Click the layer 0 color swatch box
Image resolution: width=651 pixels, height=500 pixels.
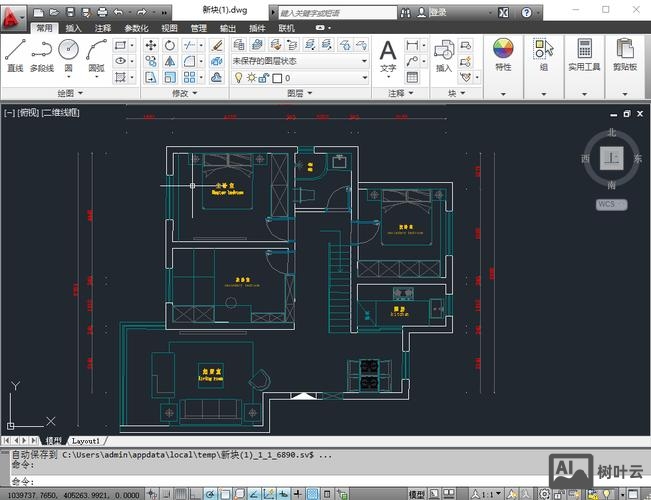(277, 77)
